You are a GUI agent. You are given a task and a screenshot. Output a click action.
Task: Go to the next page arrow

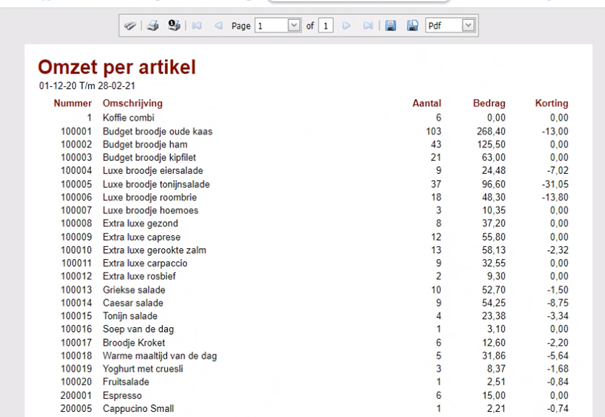(x=346, y=26)
